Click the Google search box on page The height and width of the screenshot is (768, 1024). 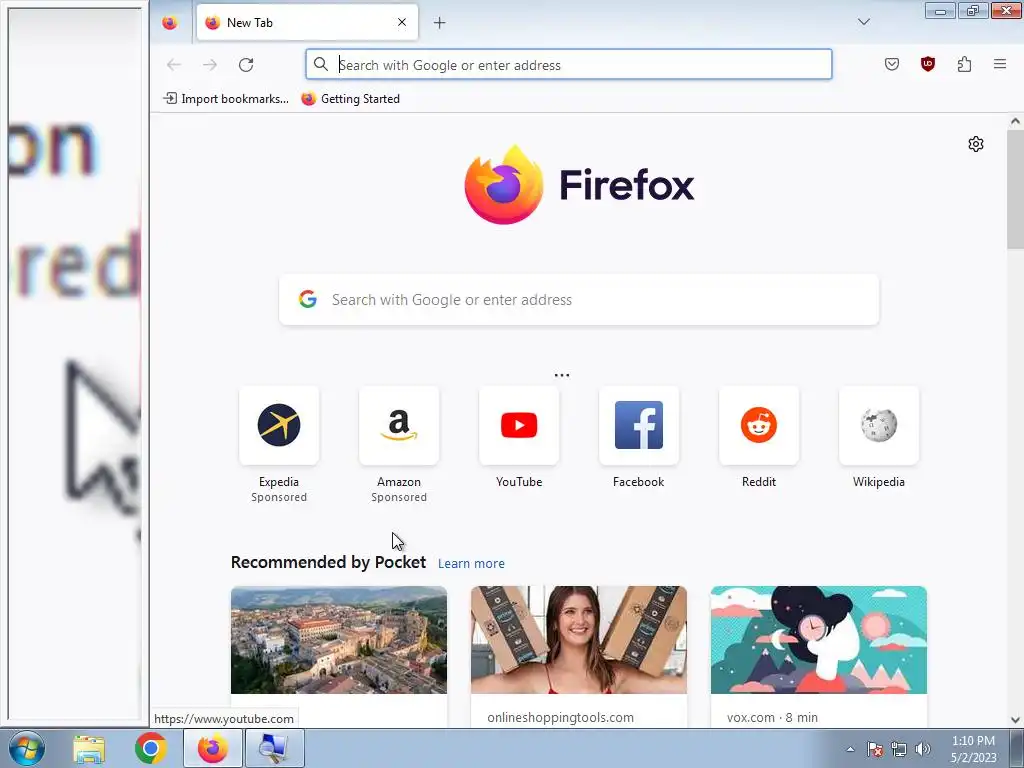(579, 300)
